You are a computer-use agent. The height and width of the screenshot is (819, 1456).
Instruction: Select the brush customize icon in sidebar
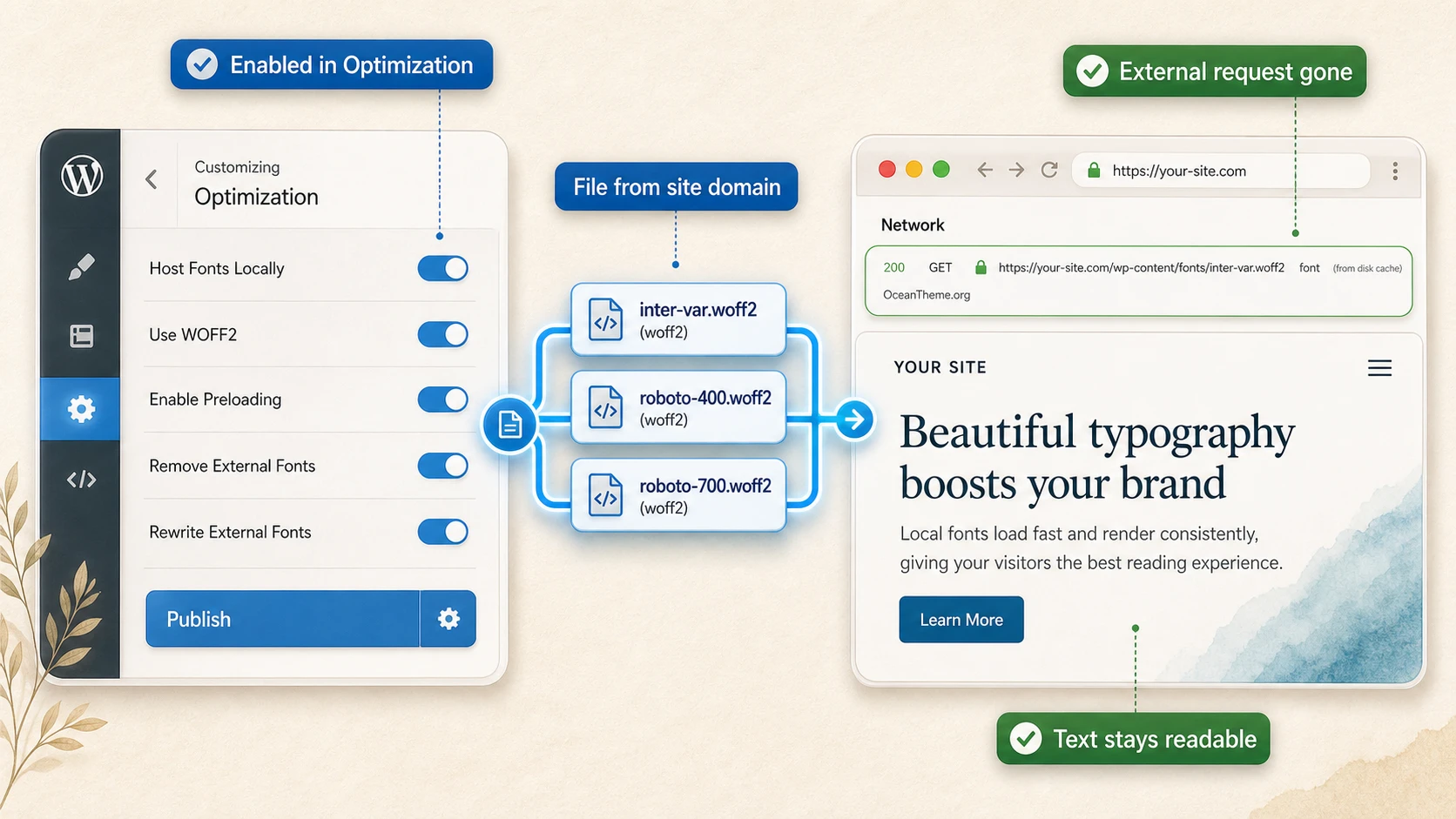click(81, 266)
